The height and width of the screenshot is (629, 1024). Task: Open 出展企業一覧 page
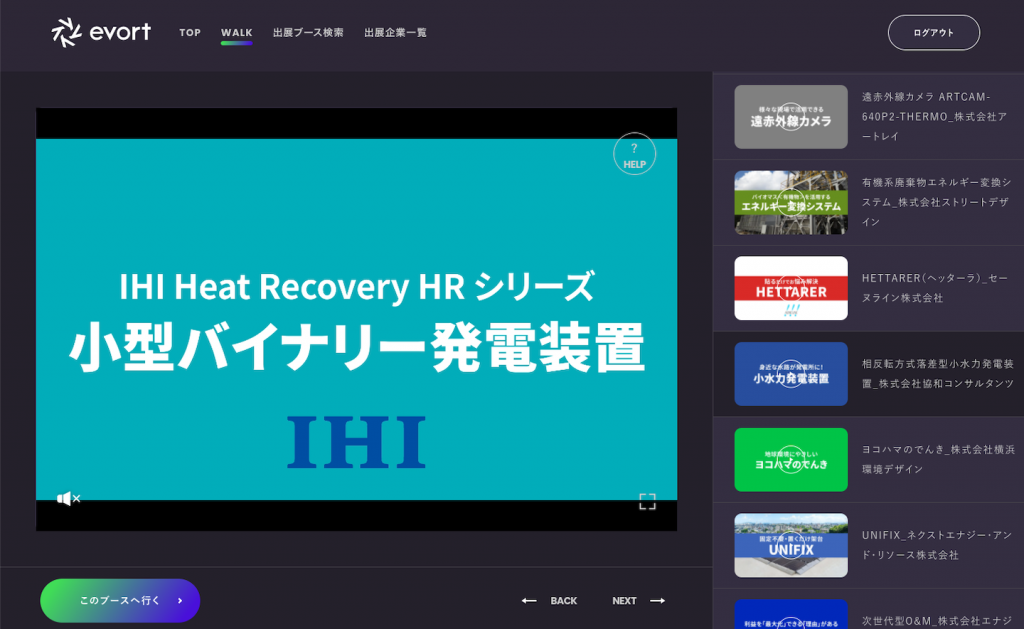click(x=395, y=33)
